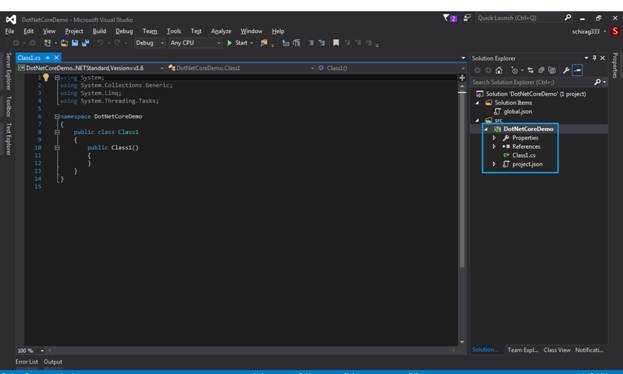623x374 pixels.
Task: Collapse the namespace DotNetCoreDemo code block
Action: [57, 116]
